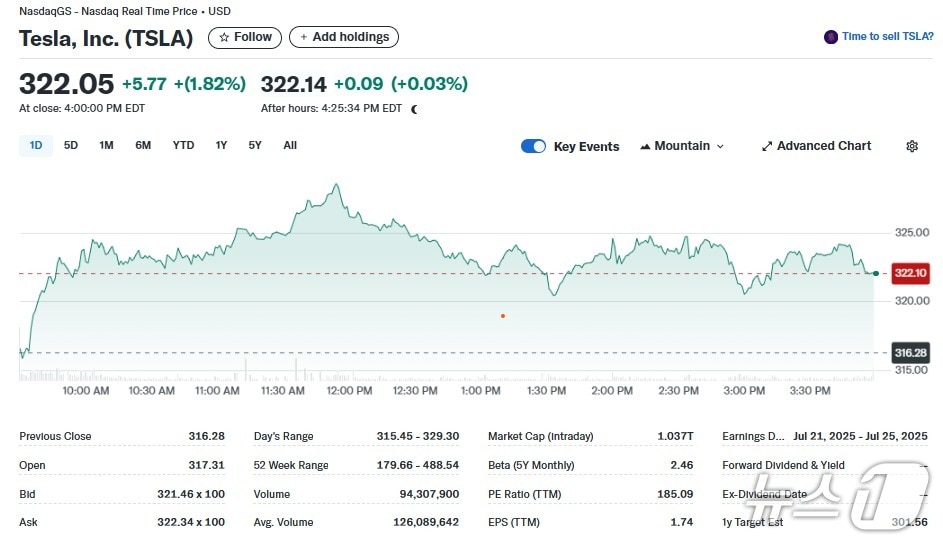The height and width of the screenshot is (544, 943).
Task: Click the red 322.10 current price label
Action: (910, 273)
